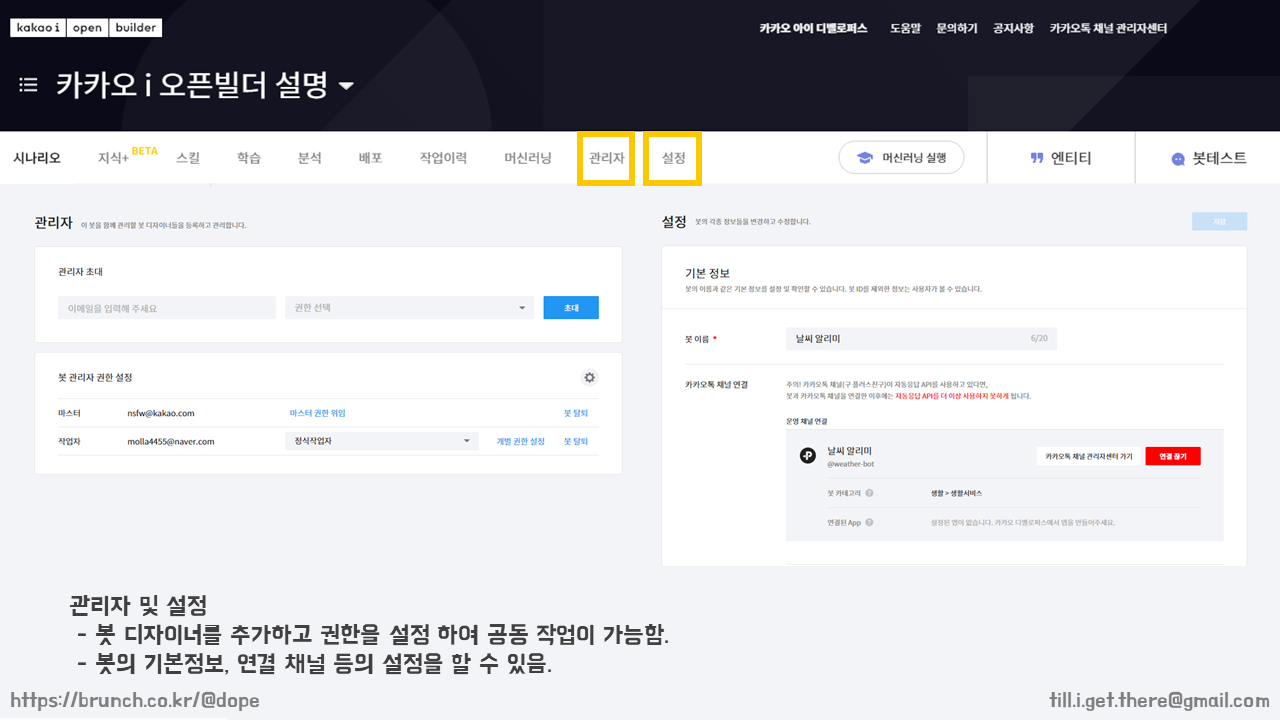Focus the 이메일을 입력해 주세요 email field
Image resolution: width=1280 pixels, height=720 pixels.
[167, 308]
